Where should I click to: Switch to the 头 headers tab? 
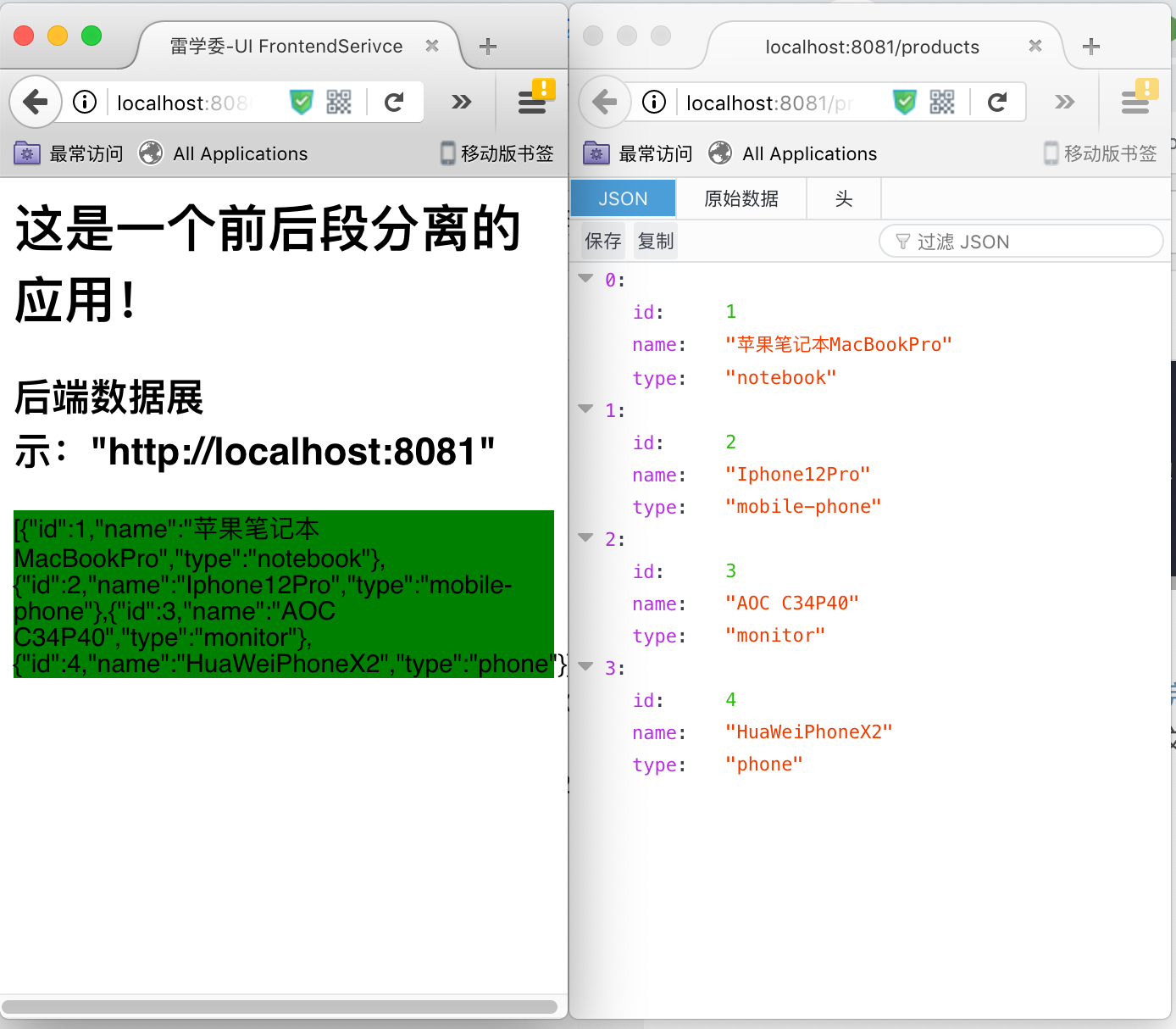pos(843,197)
